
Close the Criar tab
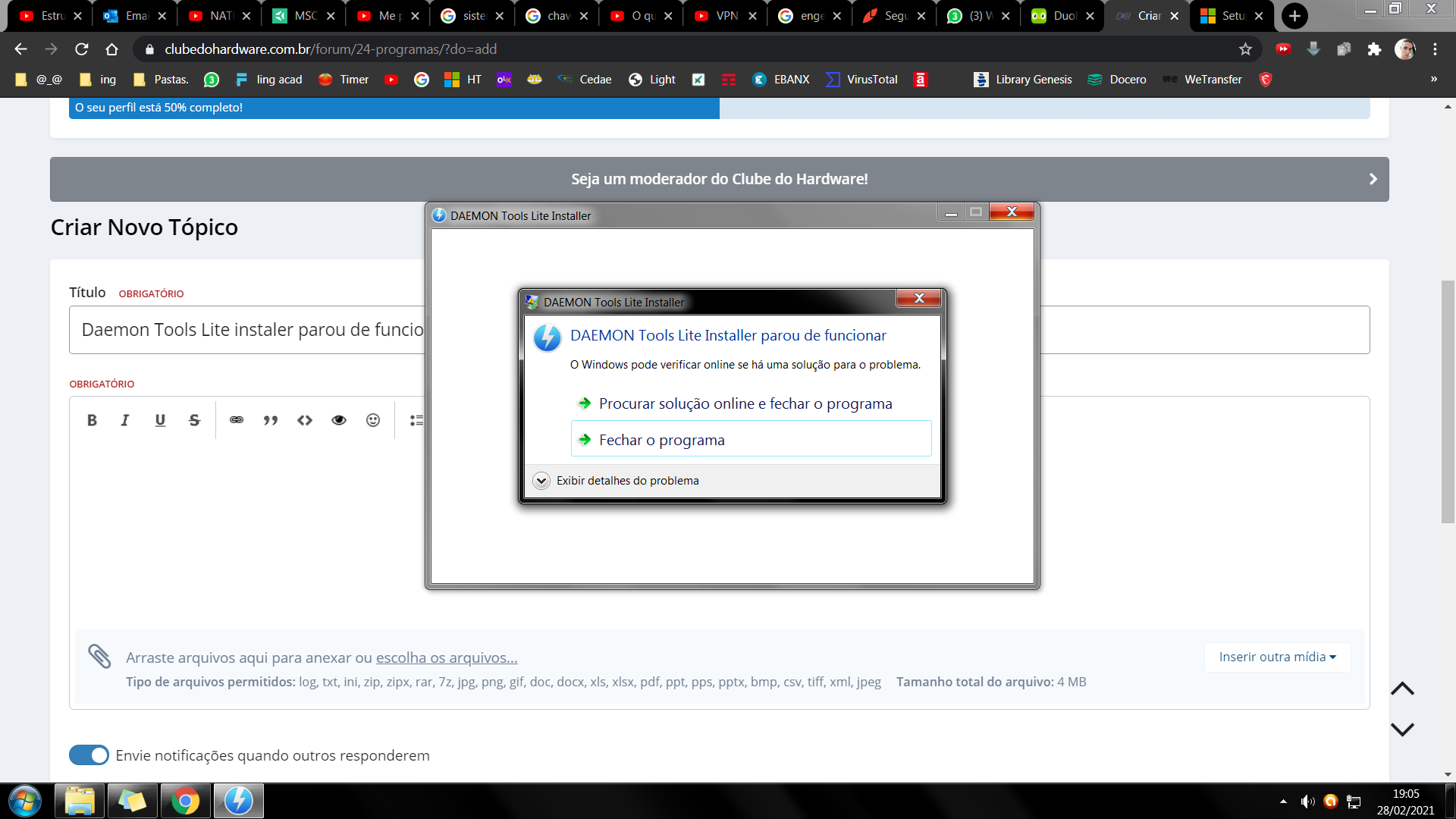(x=1174, y=16)
